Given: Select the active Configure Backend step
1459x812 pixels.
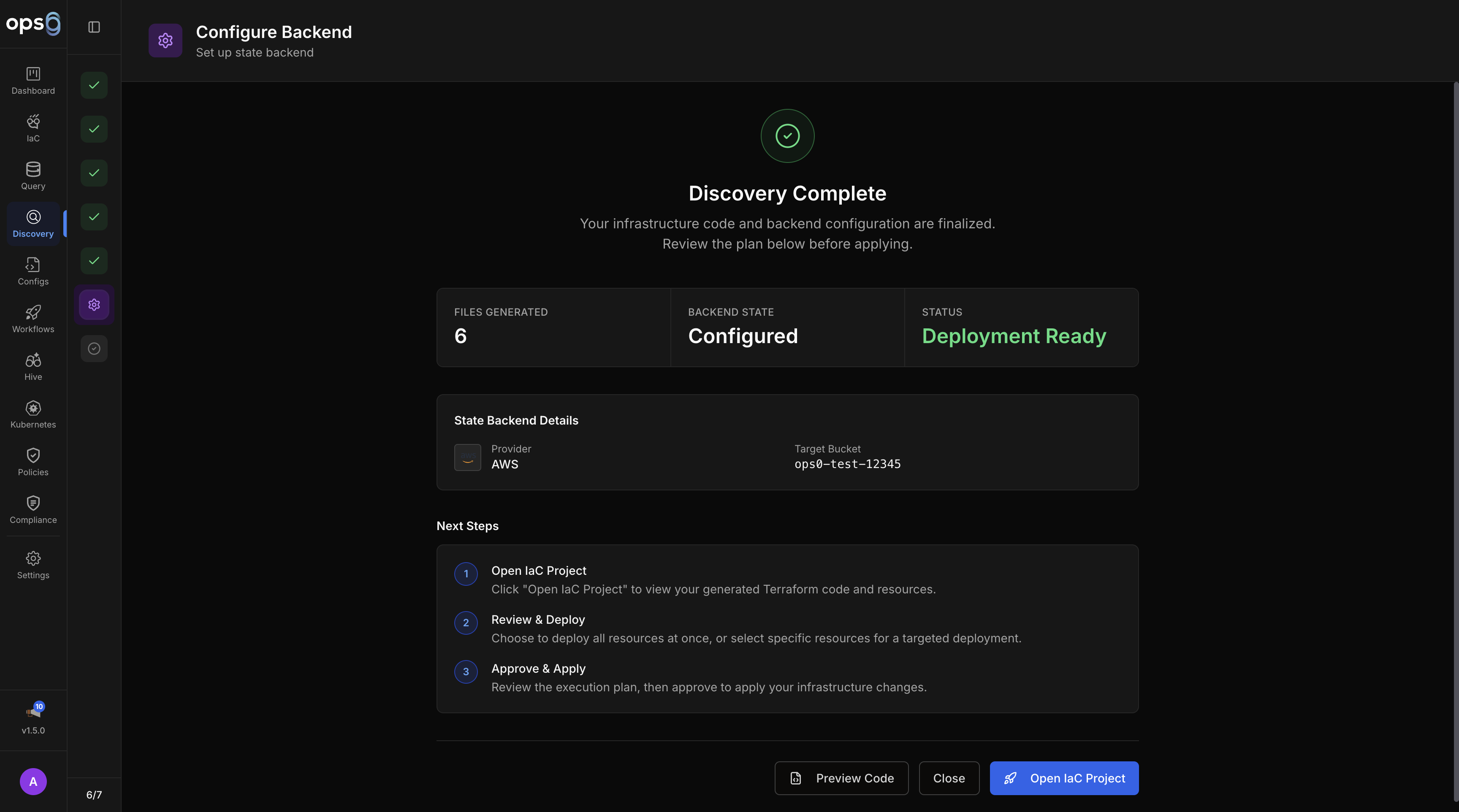Looking at the screenshot, I should (94, 305).
